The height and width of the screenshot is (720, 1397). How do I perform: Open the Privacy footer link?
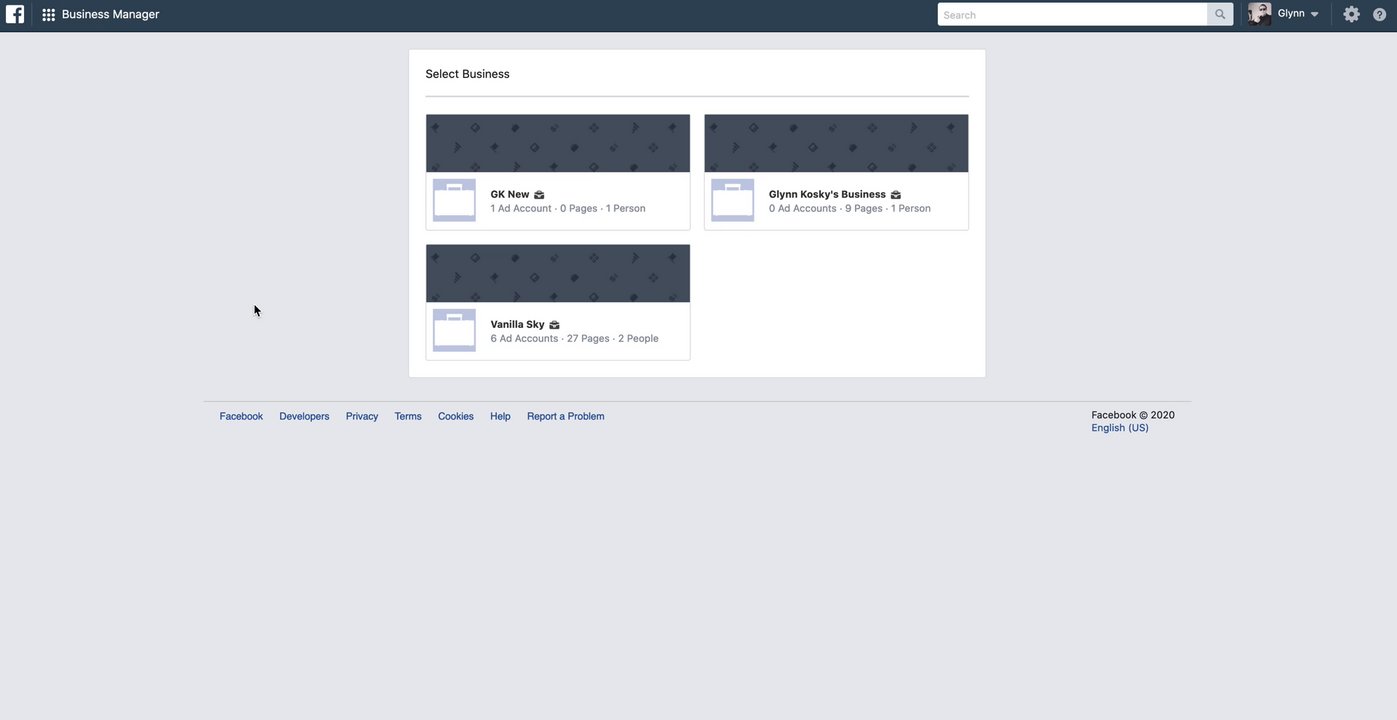(362, 416)
